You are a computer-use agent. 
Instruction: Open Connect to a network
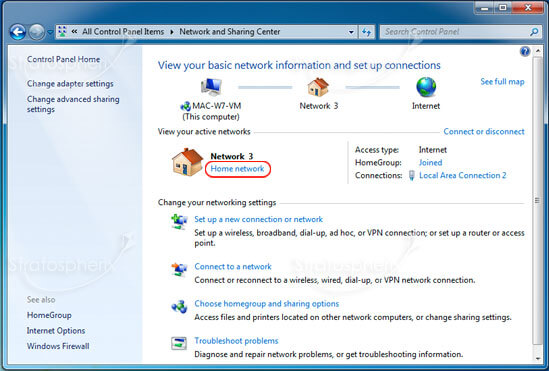pos(233,266)
